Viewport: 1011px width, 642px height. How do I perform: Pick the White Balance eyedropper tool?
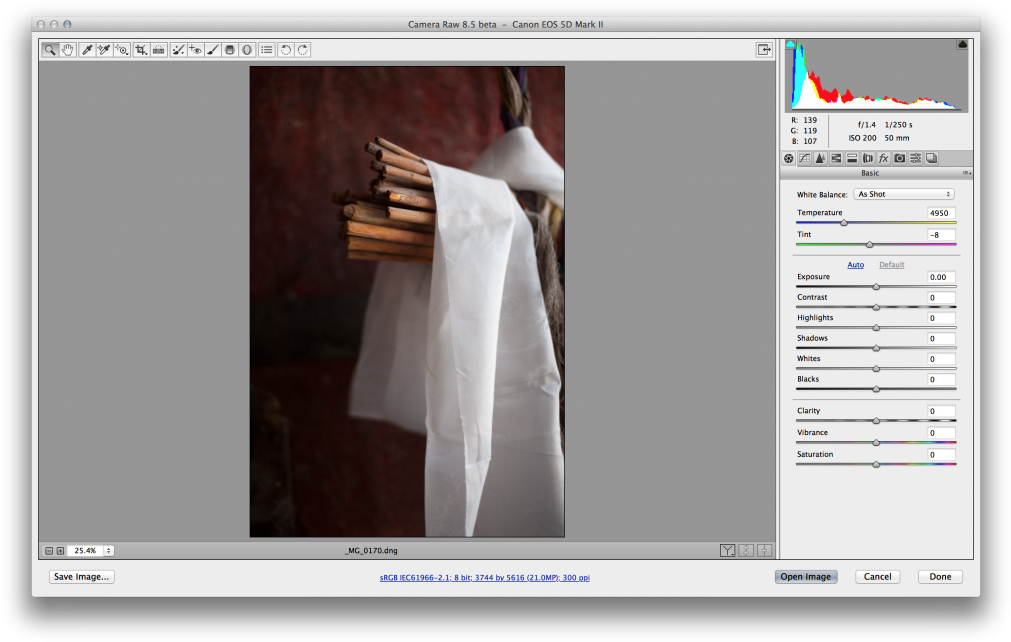[87, 49]
